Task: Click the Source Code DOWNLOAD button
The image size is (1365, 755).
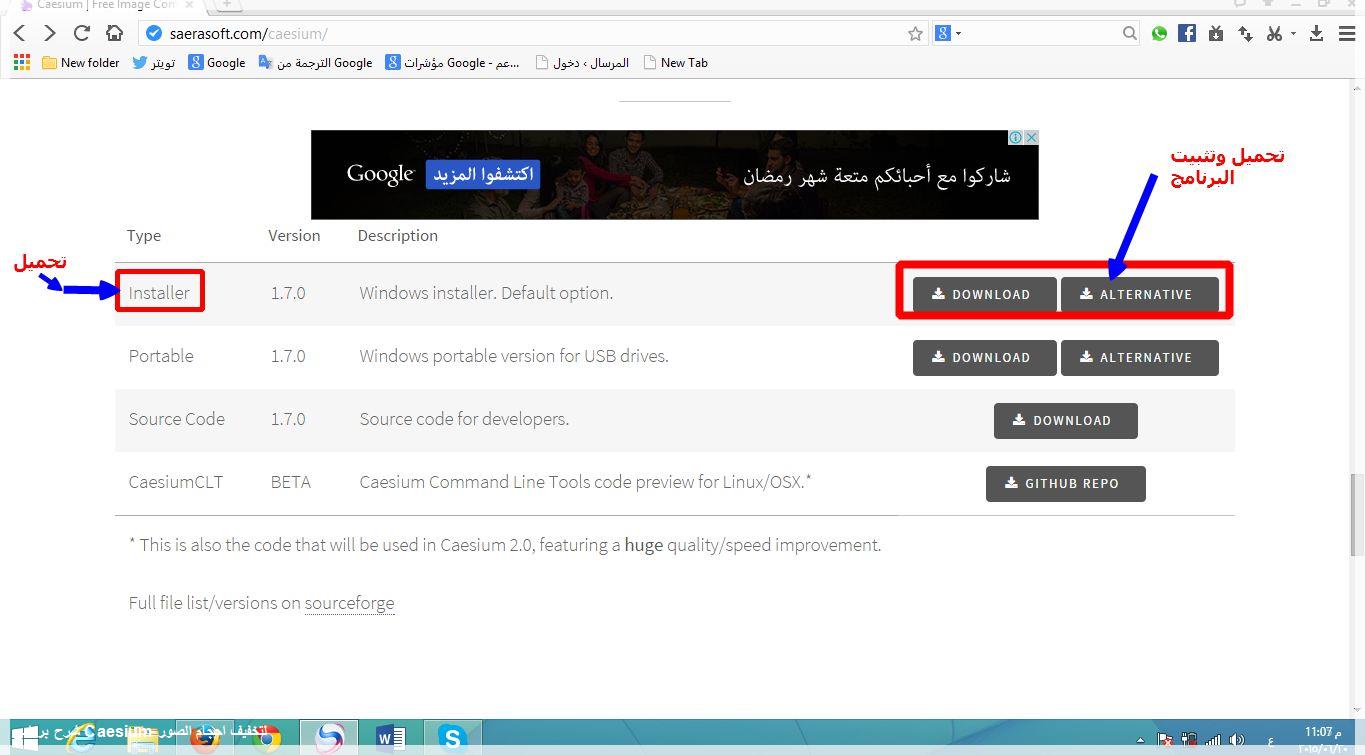Action: click(1065, 420)
